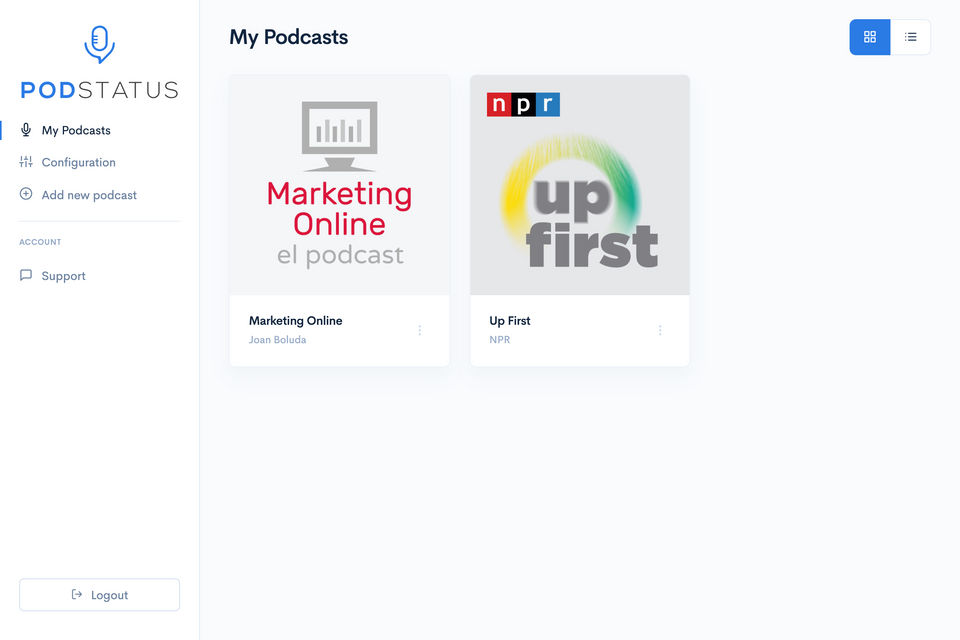The image size is (960, 640).
Task: Click the microphone icon beside My Podcasts
Action: 26,130
